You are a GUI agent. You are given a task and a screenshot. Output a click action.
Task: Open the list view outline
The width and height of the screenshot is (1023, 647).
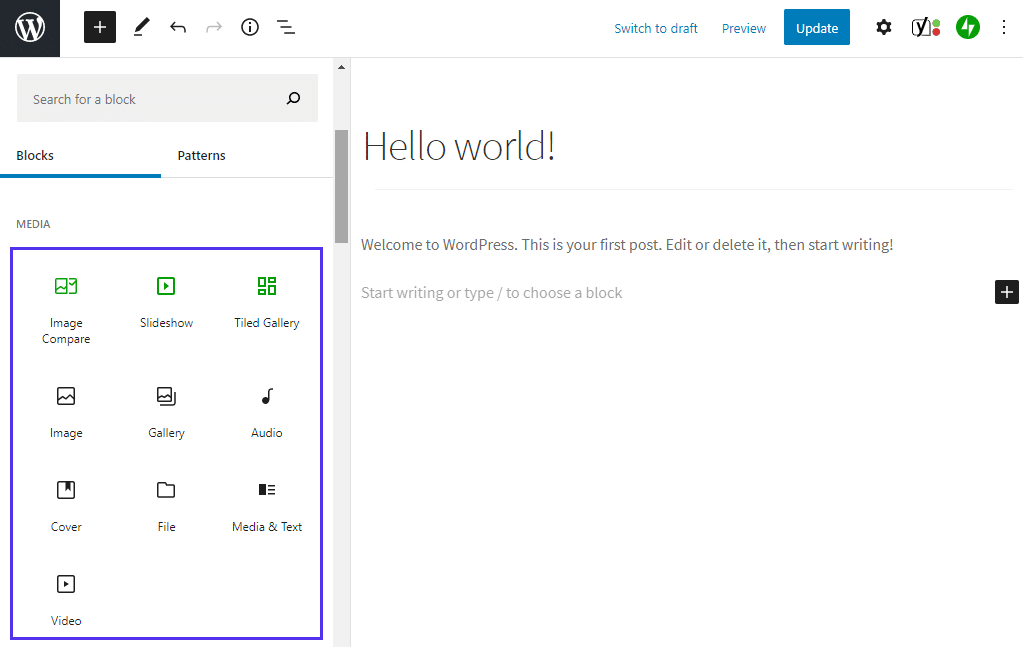pyautogui.click(x=286, y=28)
